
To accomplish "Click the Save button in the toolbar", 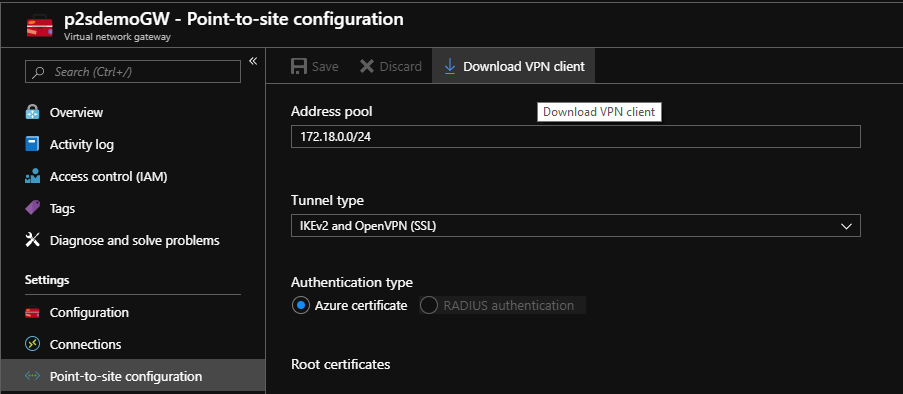I will [x=314, y=66].
